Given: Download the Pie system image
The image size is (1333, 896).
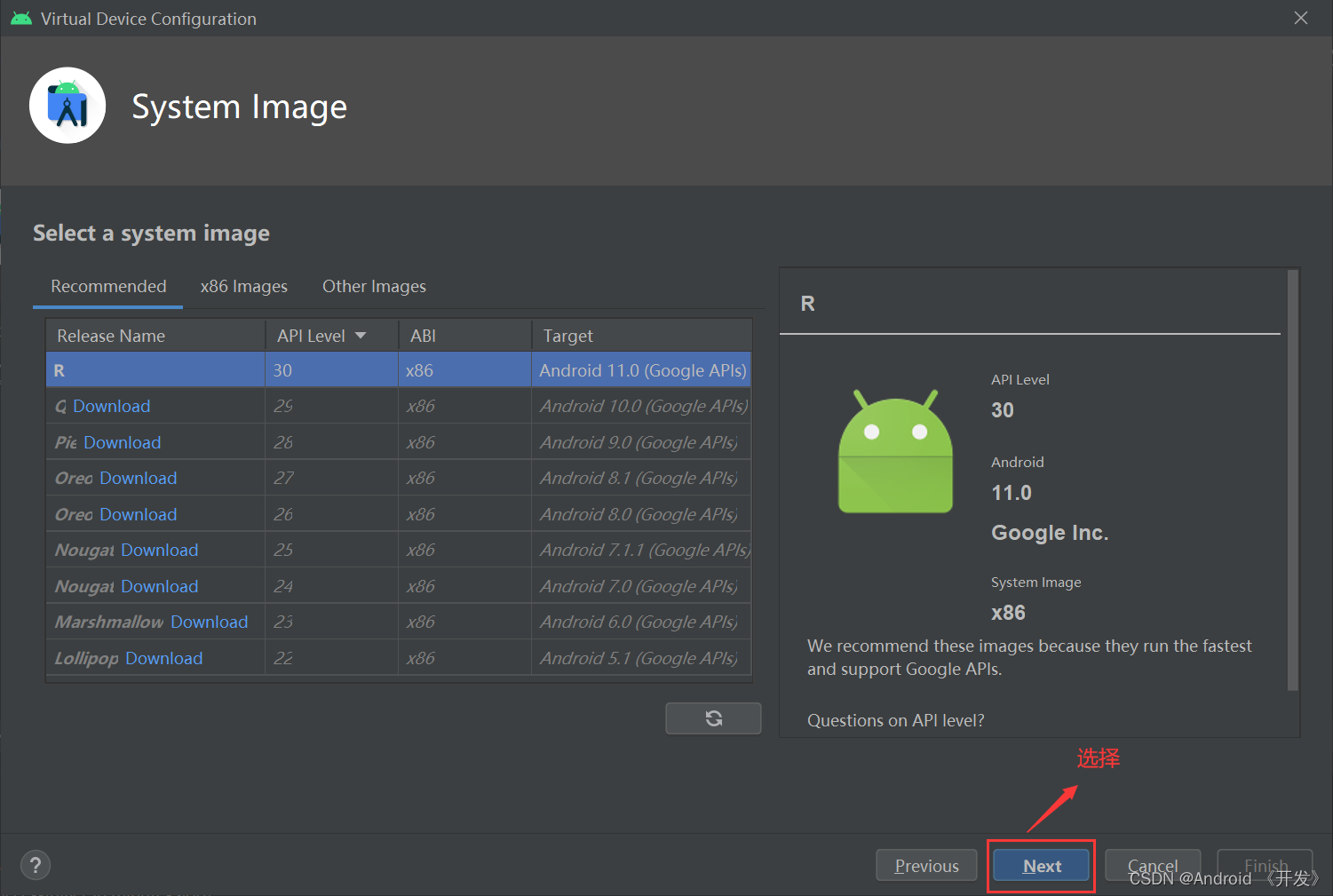Looking at the screenshot, I should [x=122, y=442].
